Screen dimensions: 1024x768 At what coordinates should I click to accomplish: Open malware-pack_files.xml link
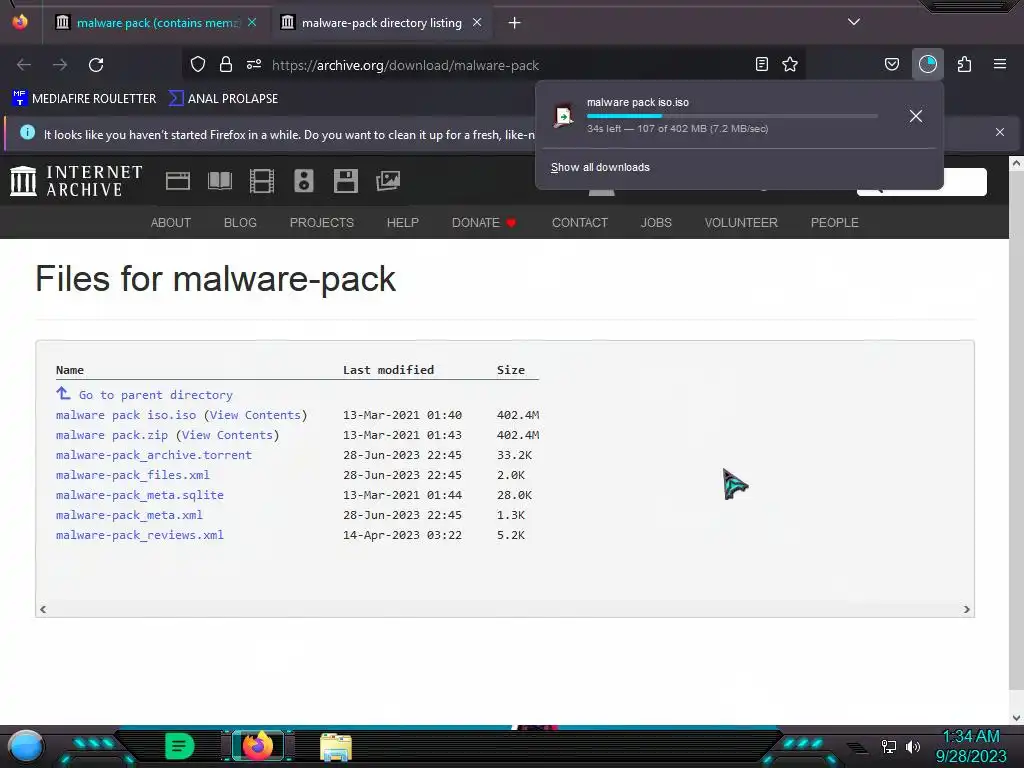click(133, 475)
